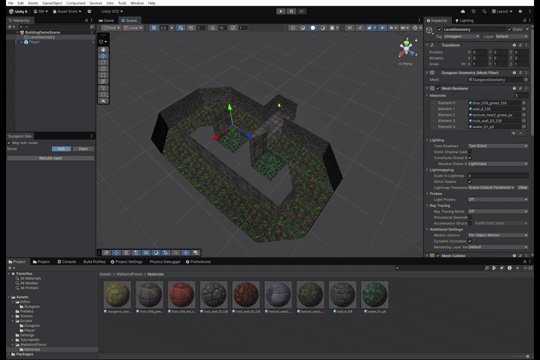Open the Component menu
Viewport: 540px width, 360px height.
click(x=75, y=3)
